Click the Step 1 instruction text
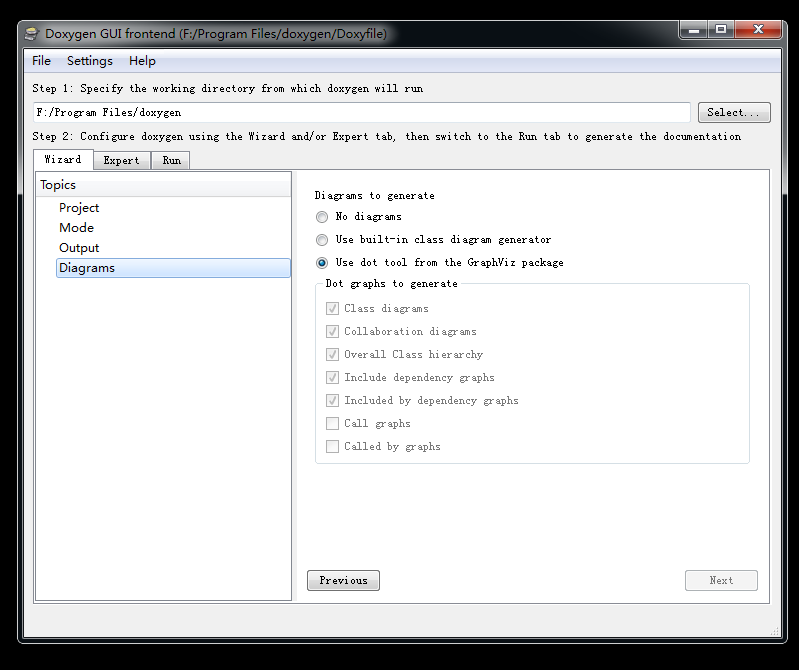This screenshot has width=799, height=670. pyautogui.click(x=228, y=89)
